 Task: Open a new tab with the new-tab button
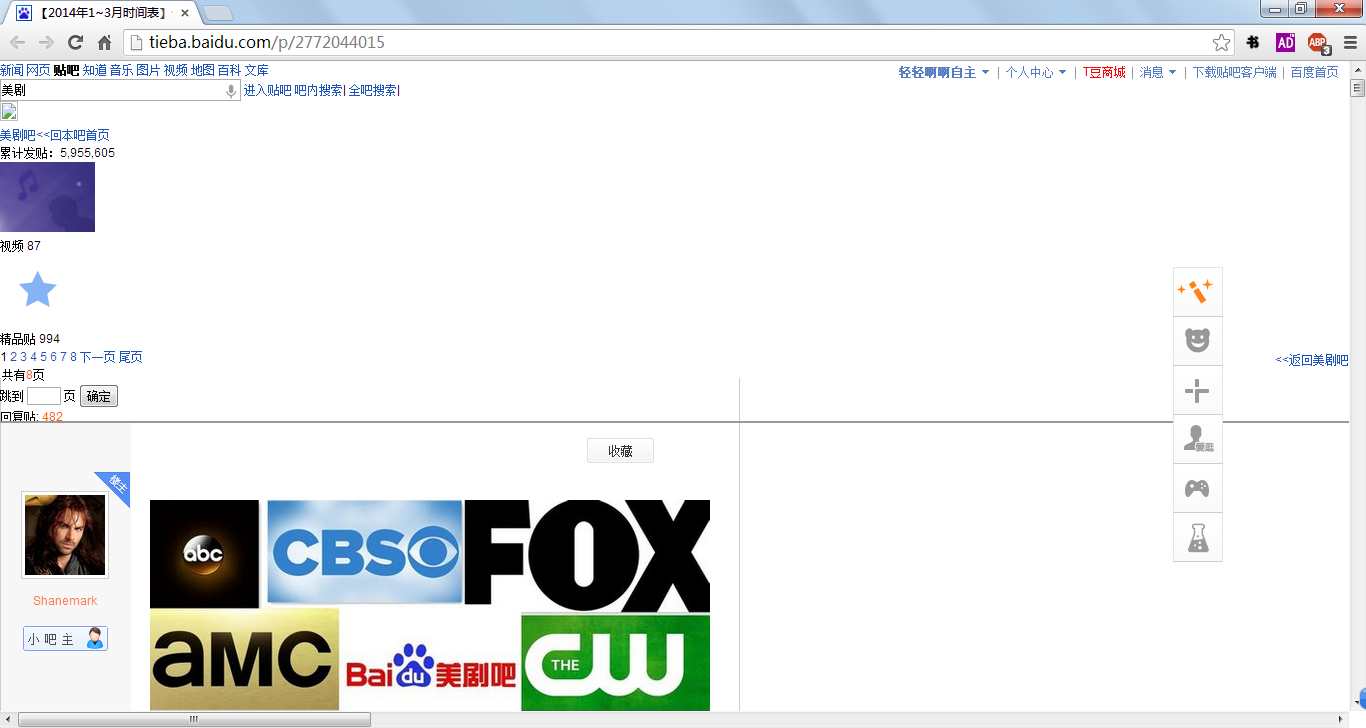(218, 13)
